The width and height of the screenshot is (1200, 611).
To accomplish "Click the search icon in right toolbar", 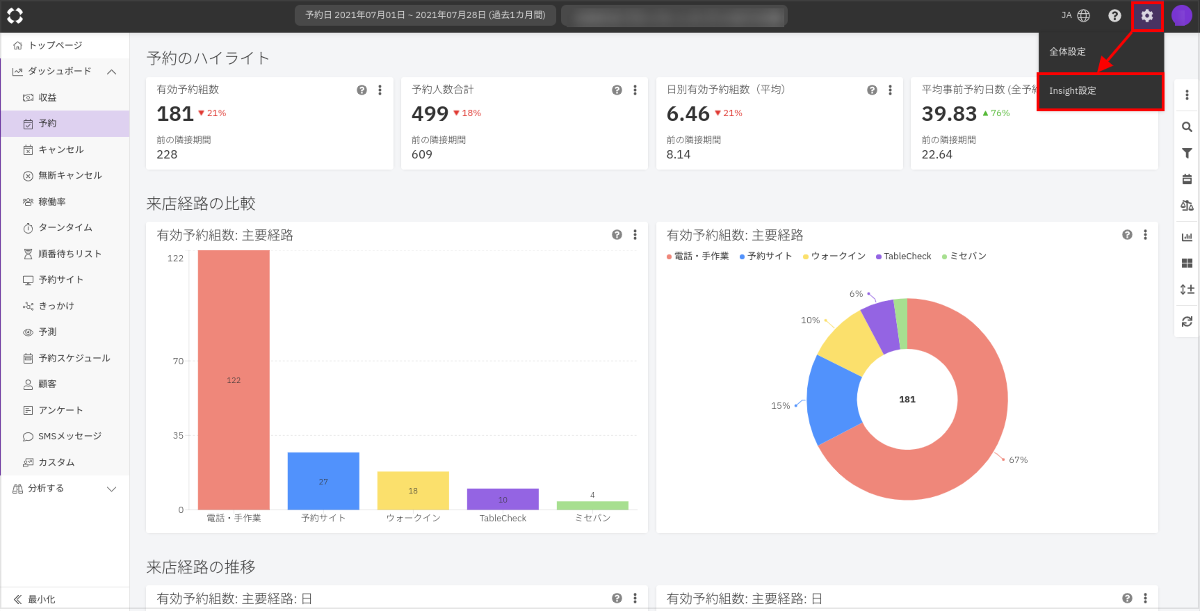I will (1187, 127).
